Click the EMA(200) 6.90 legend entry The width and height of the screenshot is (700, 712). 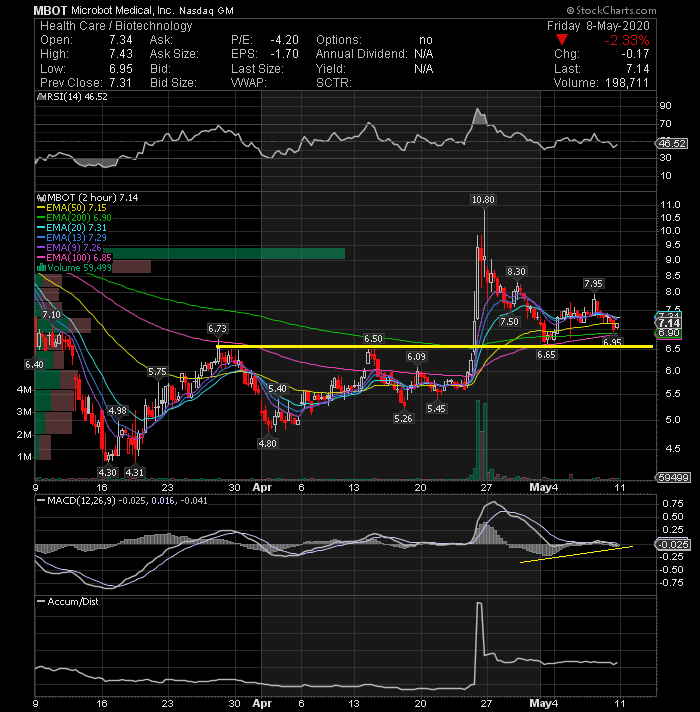pyautogui.click(x=74, y=218)
